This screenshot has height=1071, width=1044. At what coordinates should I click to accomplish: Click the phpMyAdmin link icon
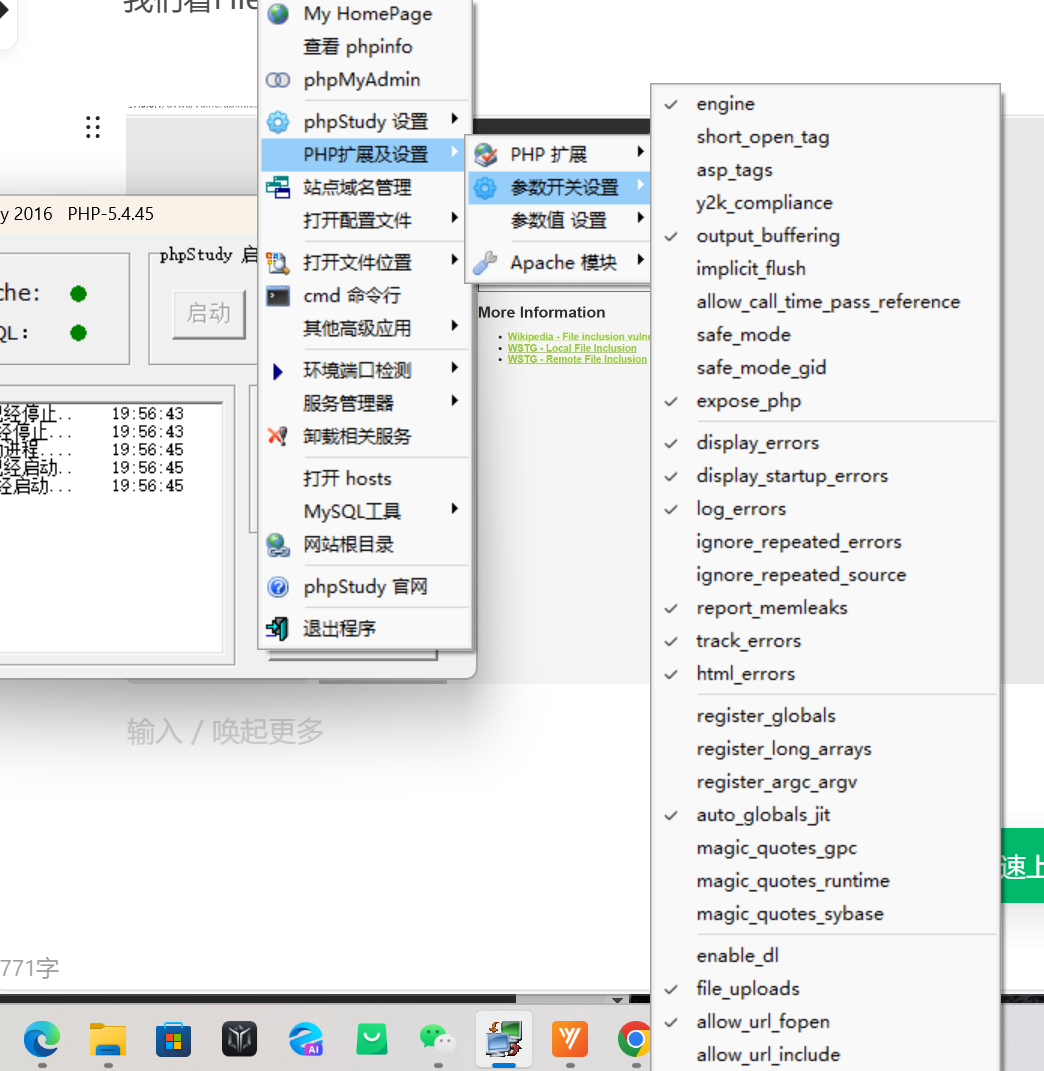[x=278, y=80]
